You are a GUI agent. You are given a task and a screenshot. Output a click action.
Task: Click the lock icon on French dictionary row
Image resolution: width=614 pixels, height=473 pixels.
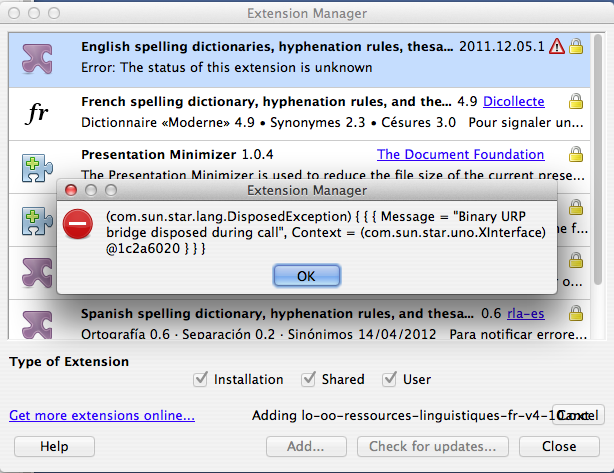point(576,102)
